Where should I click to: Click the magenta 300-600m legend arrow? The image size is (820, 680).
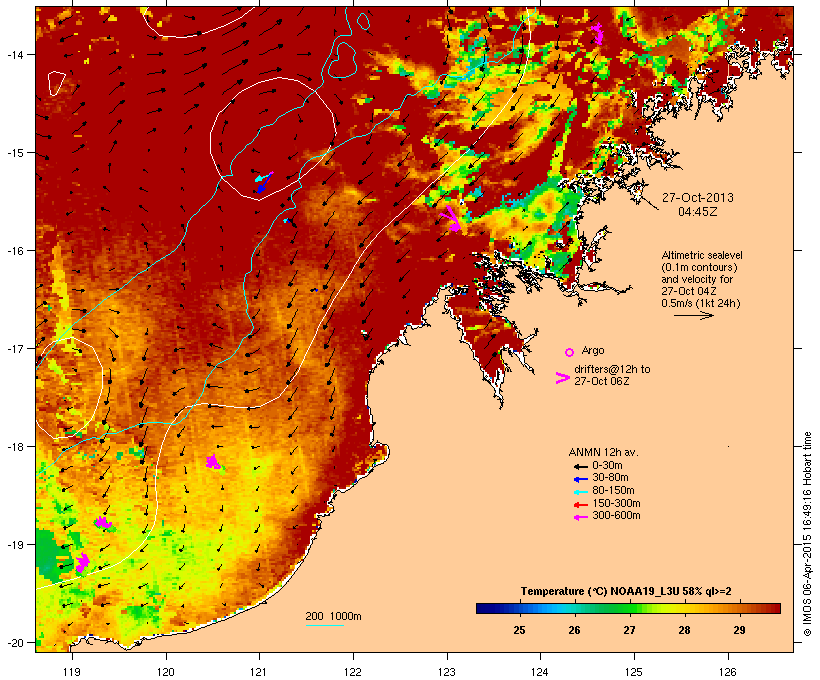coord(580,517)
